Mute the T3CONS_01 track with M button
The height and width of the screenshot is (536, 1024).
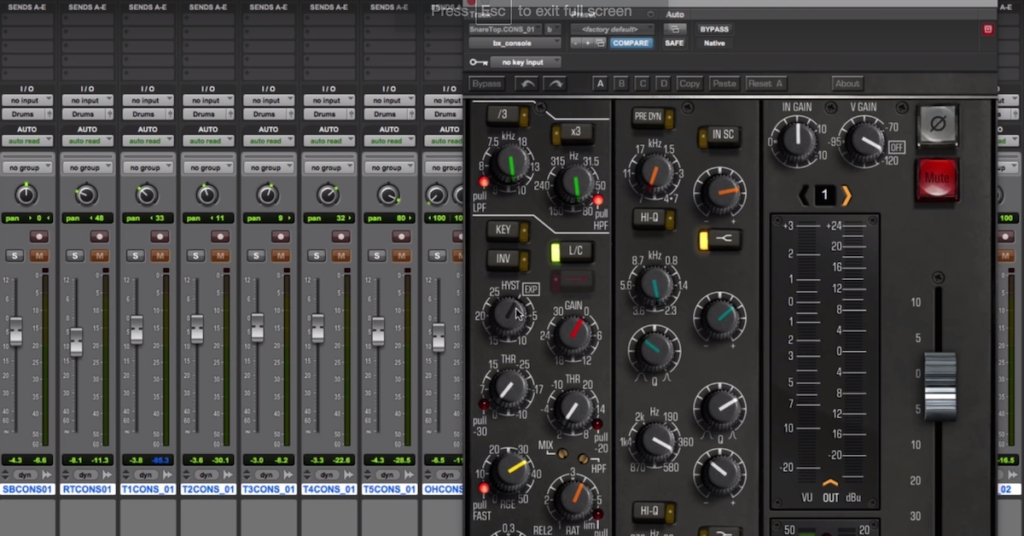point(280,255)
